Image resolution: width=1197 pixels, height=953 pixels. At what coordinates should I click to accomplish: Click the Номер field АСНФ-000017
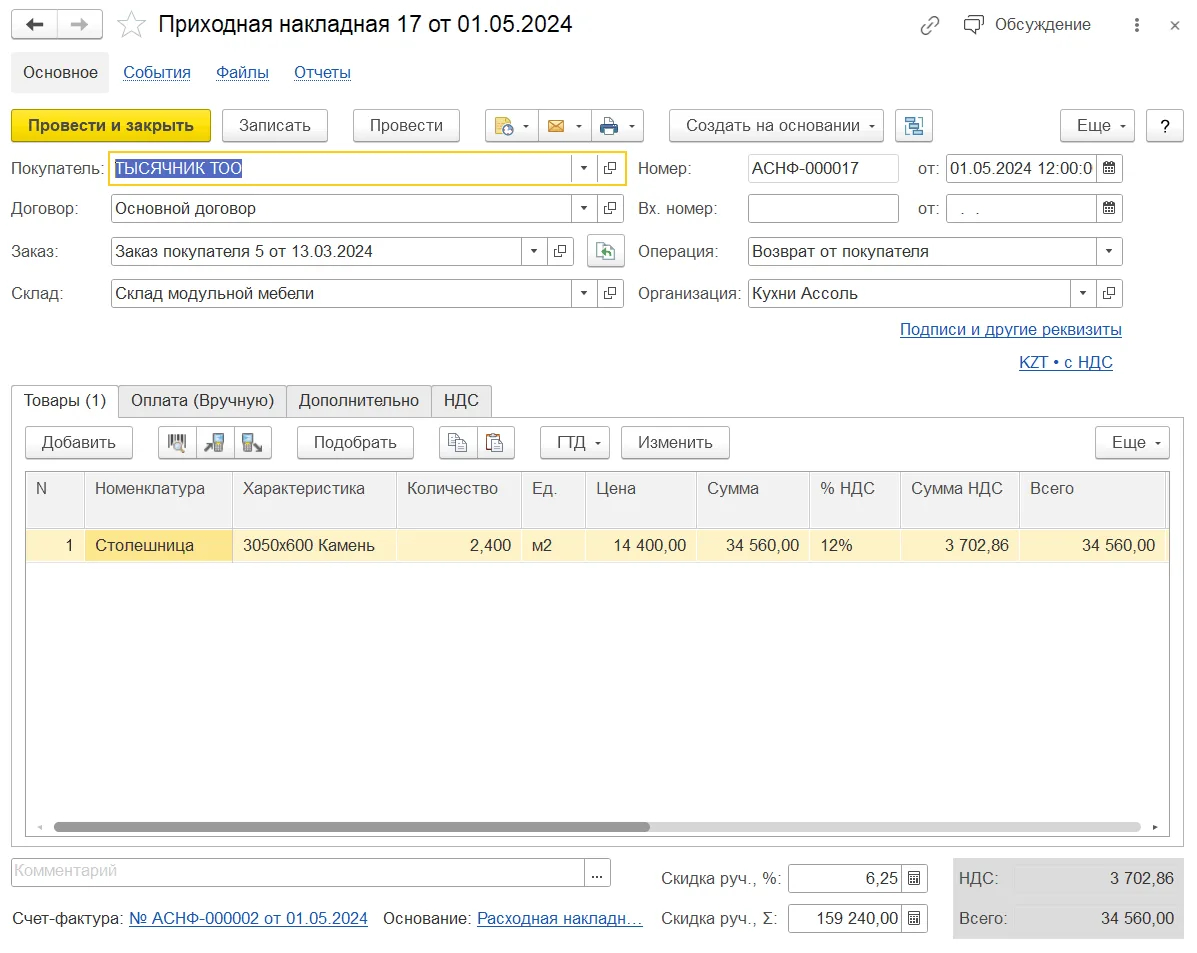point(823,168)
